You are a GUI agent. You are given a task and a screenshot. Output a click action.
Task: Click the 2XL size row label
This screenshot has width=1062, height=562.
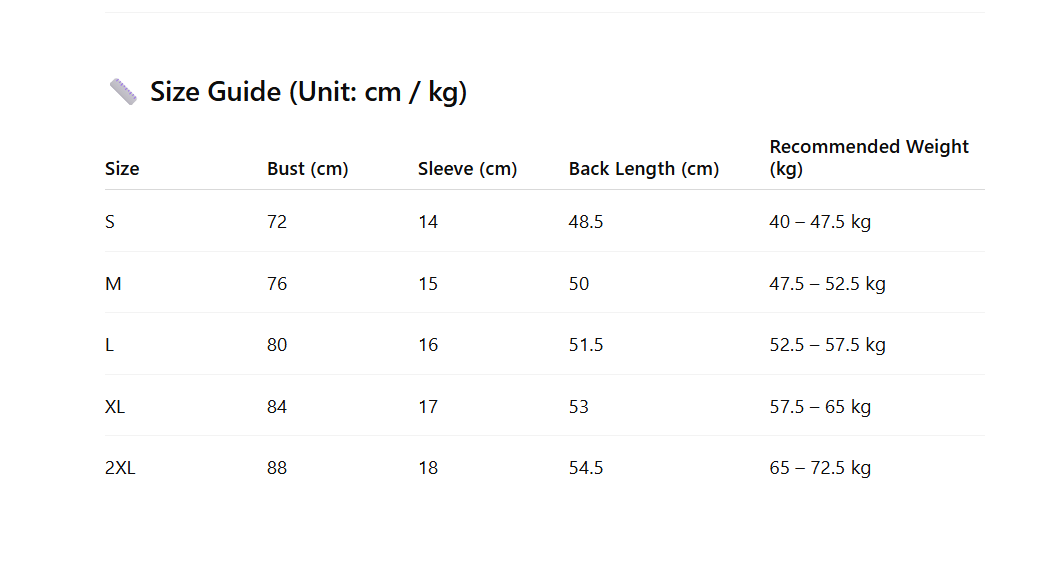[120, 468]
